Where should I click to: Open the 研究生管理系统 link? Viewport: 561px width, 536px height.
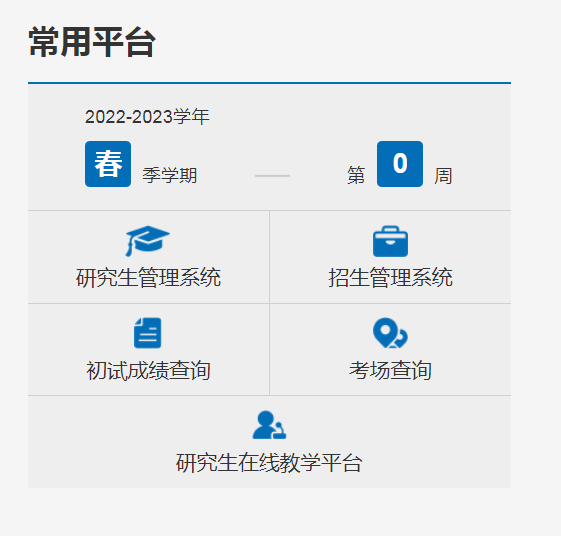148,277
